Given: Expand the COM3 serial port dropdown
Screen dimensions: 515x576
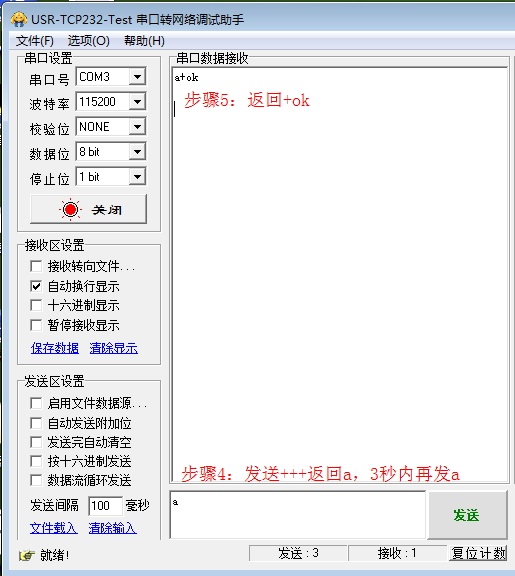Looking at the screenshot, I should (x=137, y=77).
